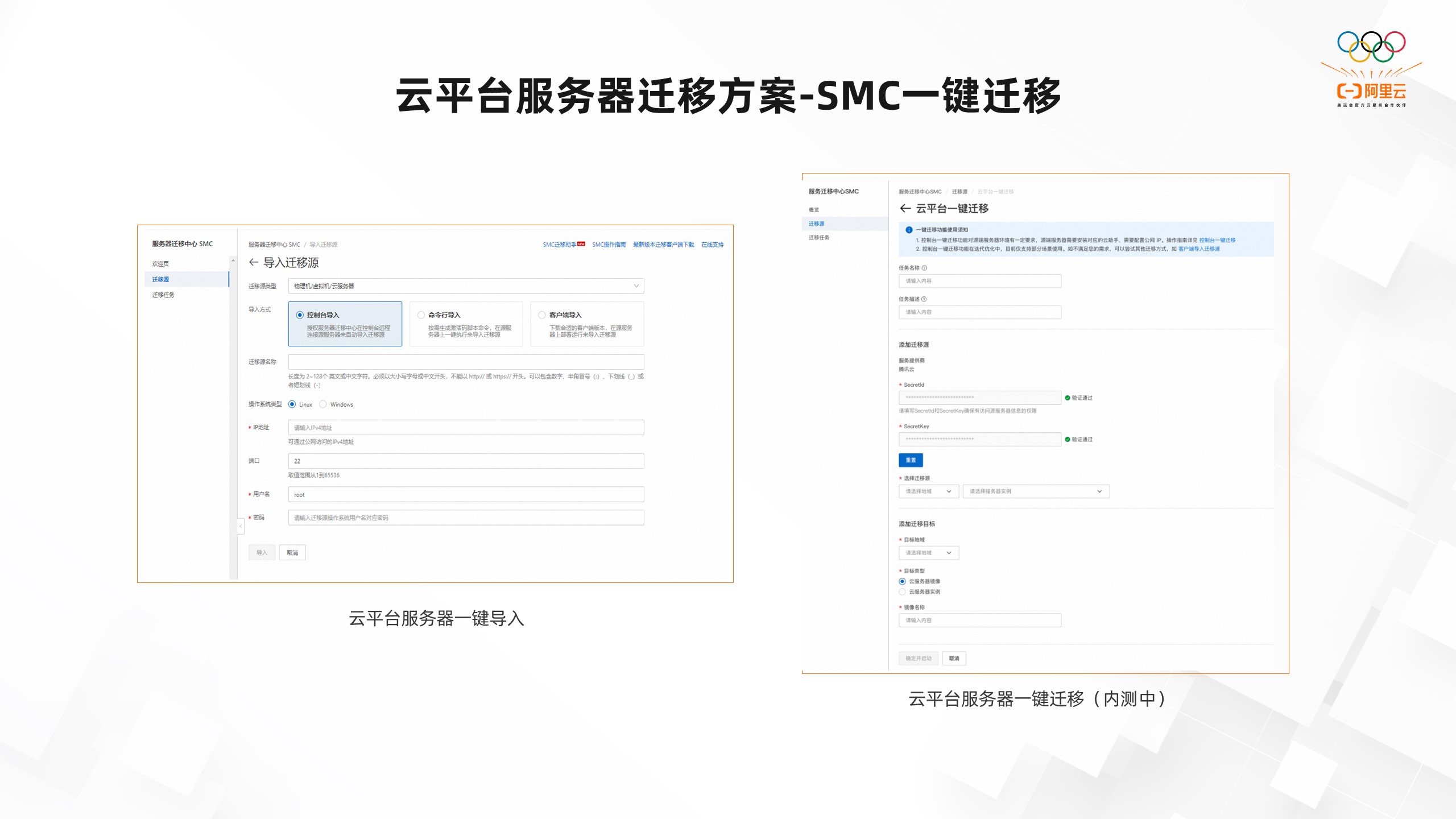
Task: Focus the 任务名称 input field
Action: 980,281
